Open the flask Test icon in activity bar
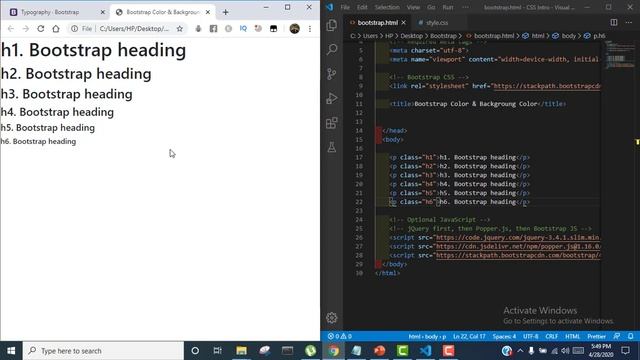 pos(332,147)
